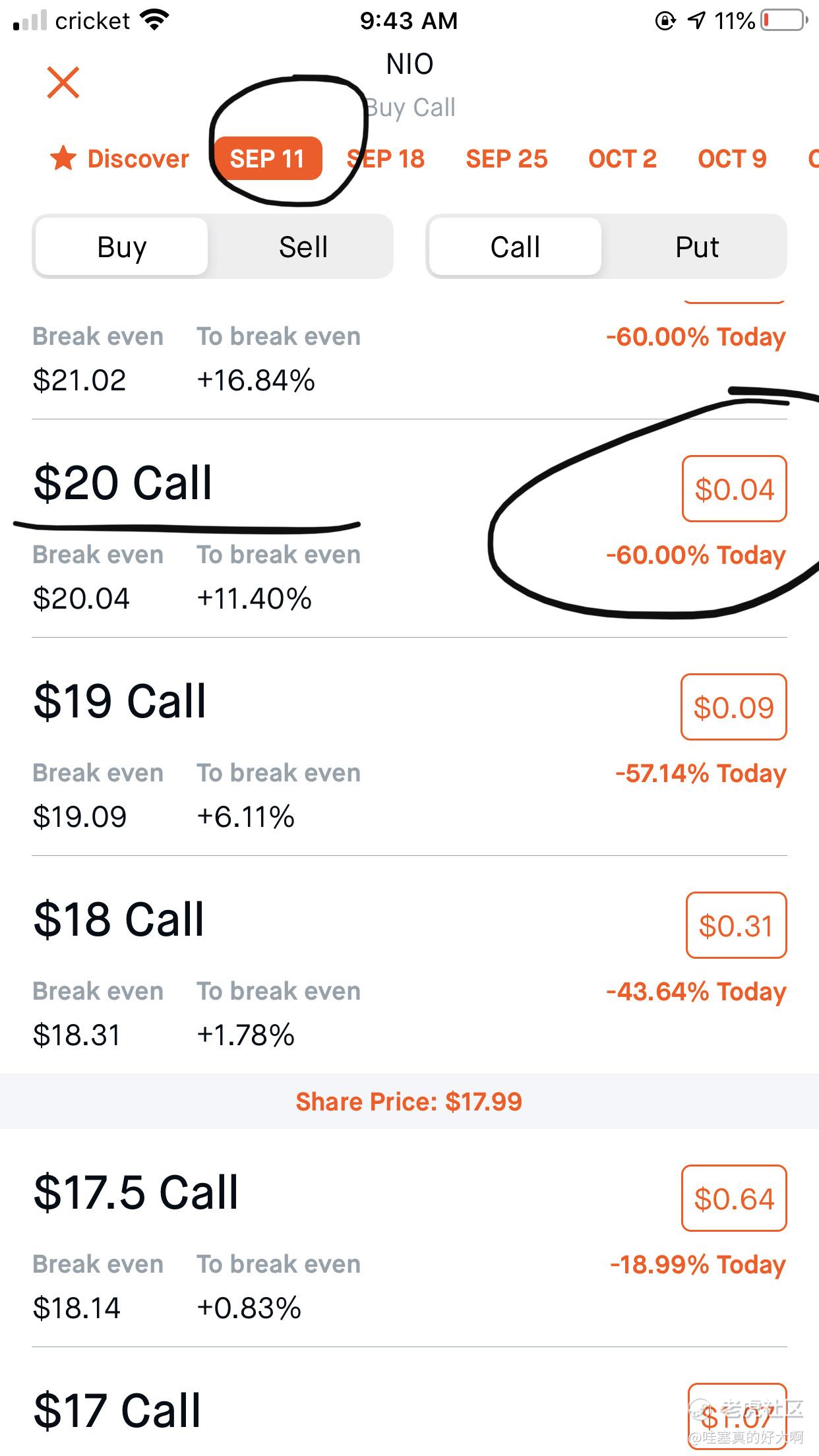Tap the Share Price $17.99 bar
The width and height of the screenshot is (819, 1456).
(x=409, y=1101)
